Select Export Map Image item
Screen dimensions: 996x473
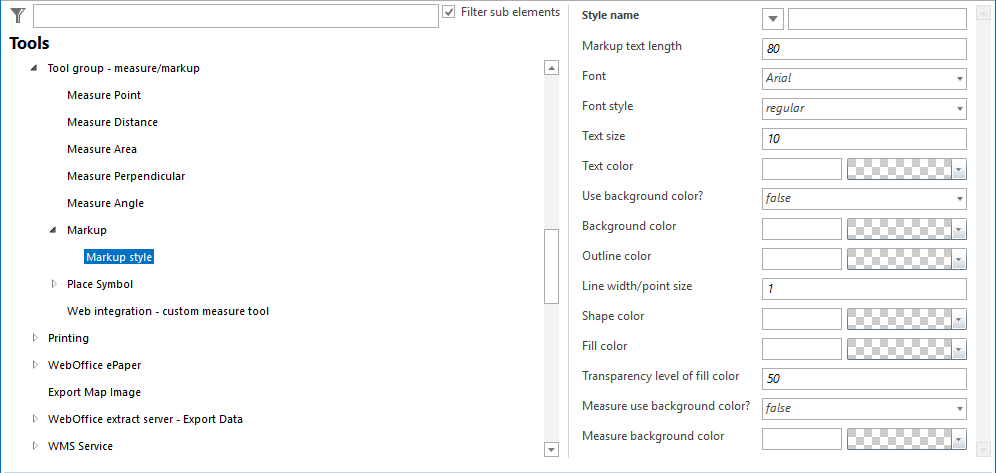(95, 392)
